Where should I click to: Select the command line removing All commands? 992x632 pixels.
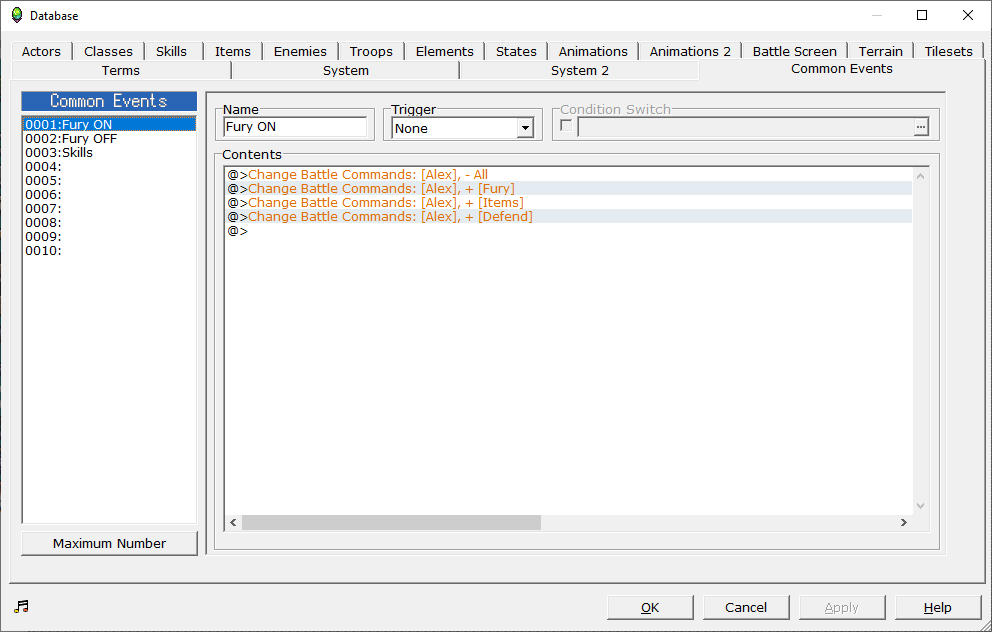[x=569, y=175]
